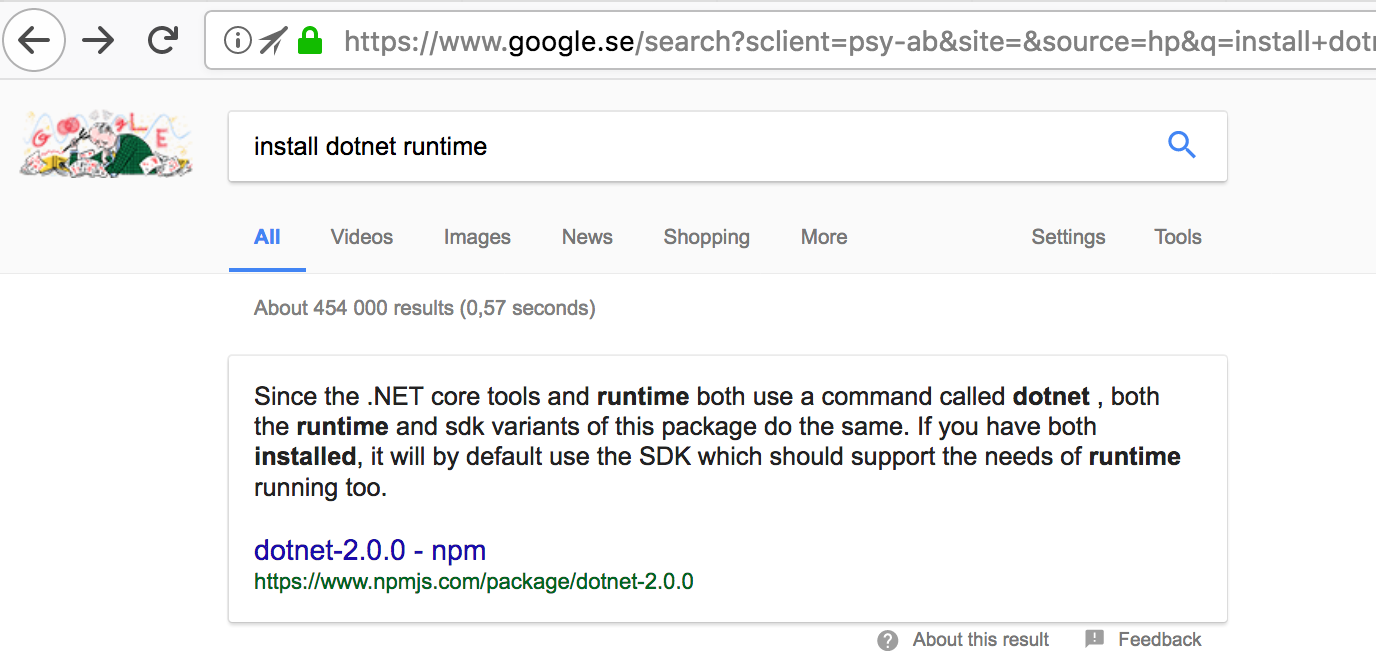The width and height of the screenshot is (1376, 652).
Task: Click the question mark icon beside About this result
Action: 888,640
